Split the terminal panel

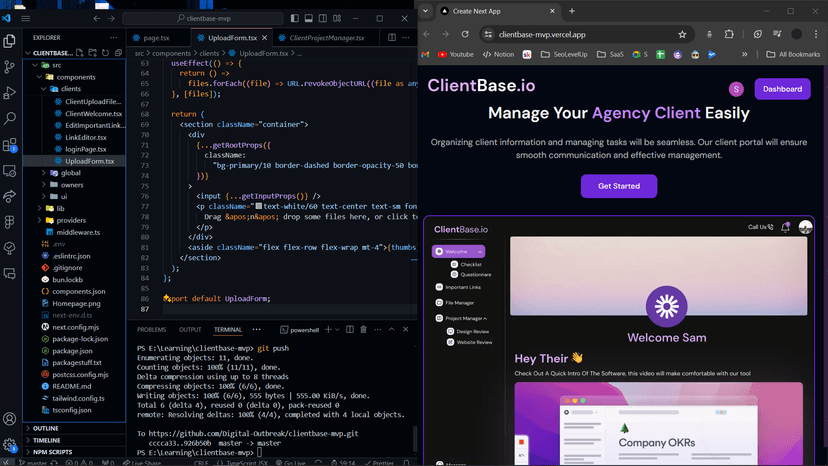[x=350, y=329]
